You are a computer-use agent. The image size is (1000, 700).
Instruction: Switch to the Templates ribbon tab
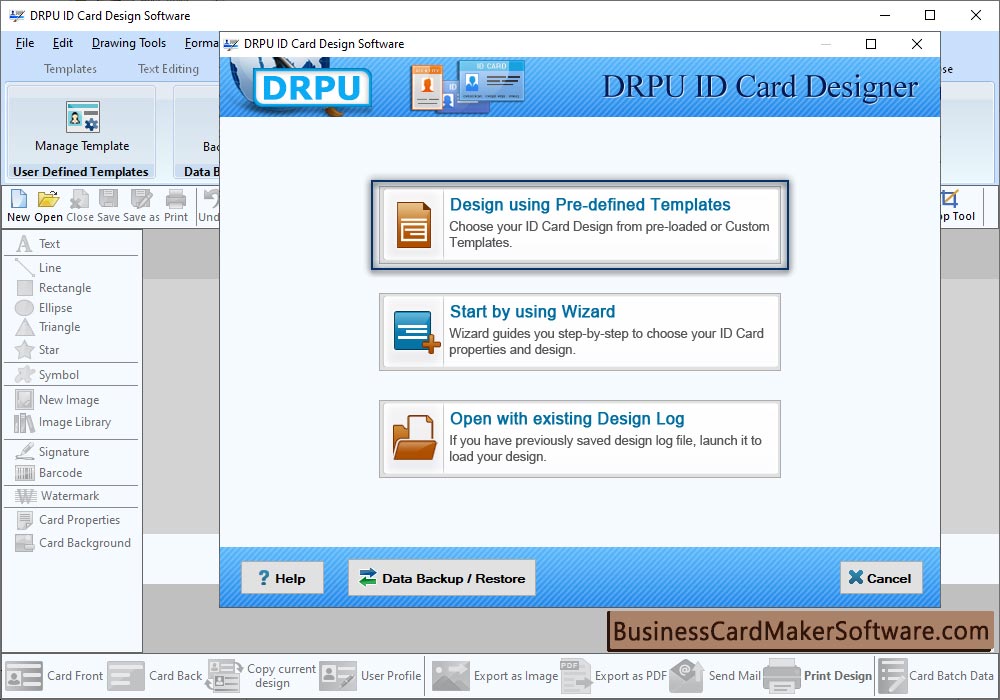click(x=70, y=69)
